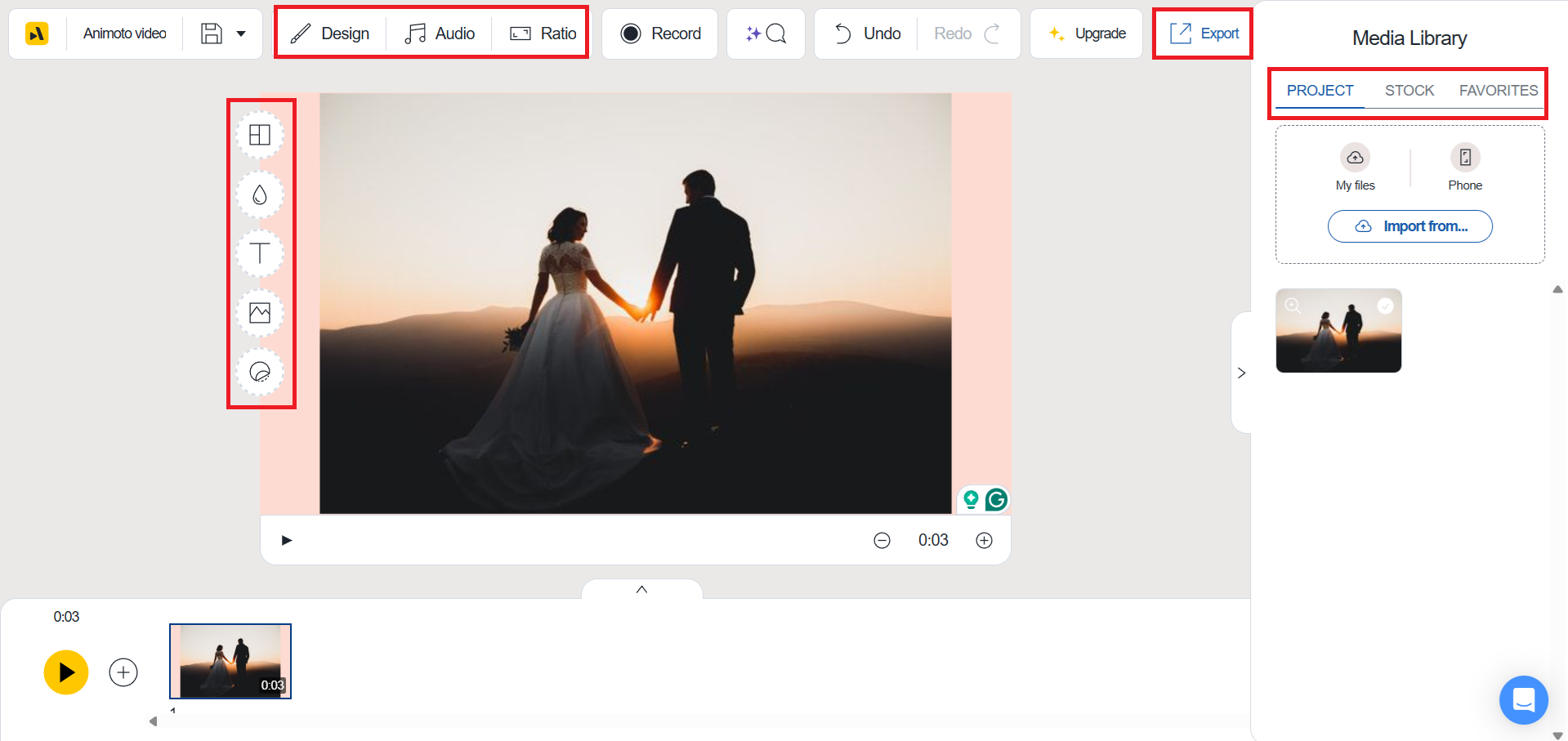Open the AI search sparkle icon
Screen dimensions: 1568x741
(766, 33)
